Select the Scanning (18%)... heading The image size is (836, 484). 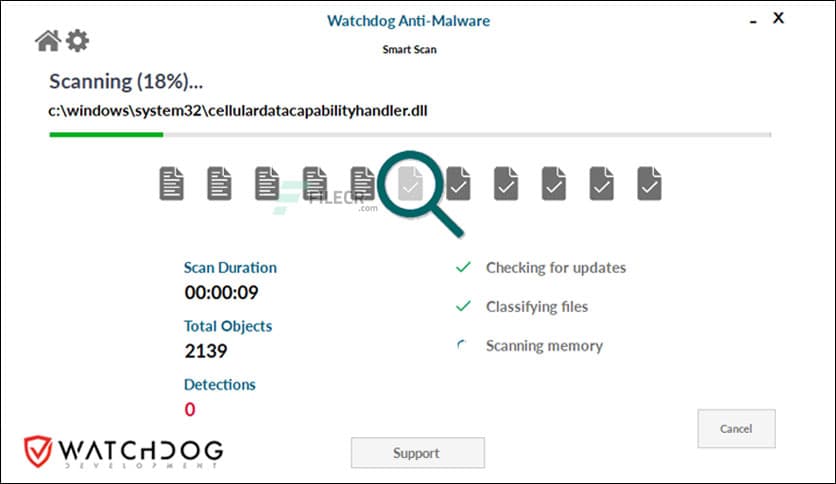(126, 82)
